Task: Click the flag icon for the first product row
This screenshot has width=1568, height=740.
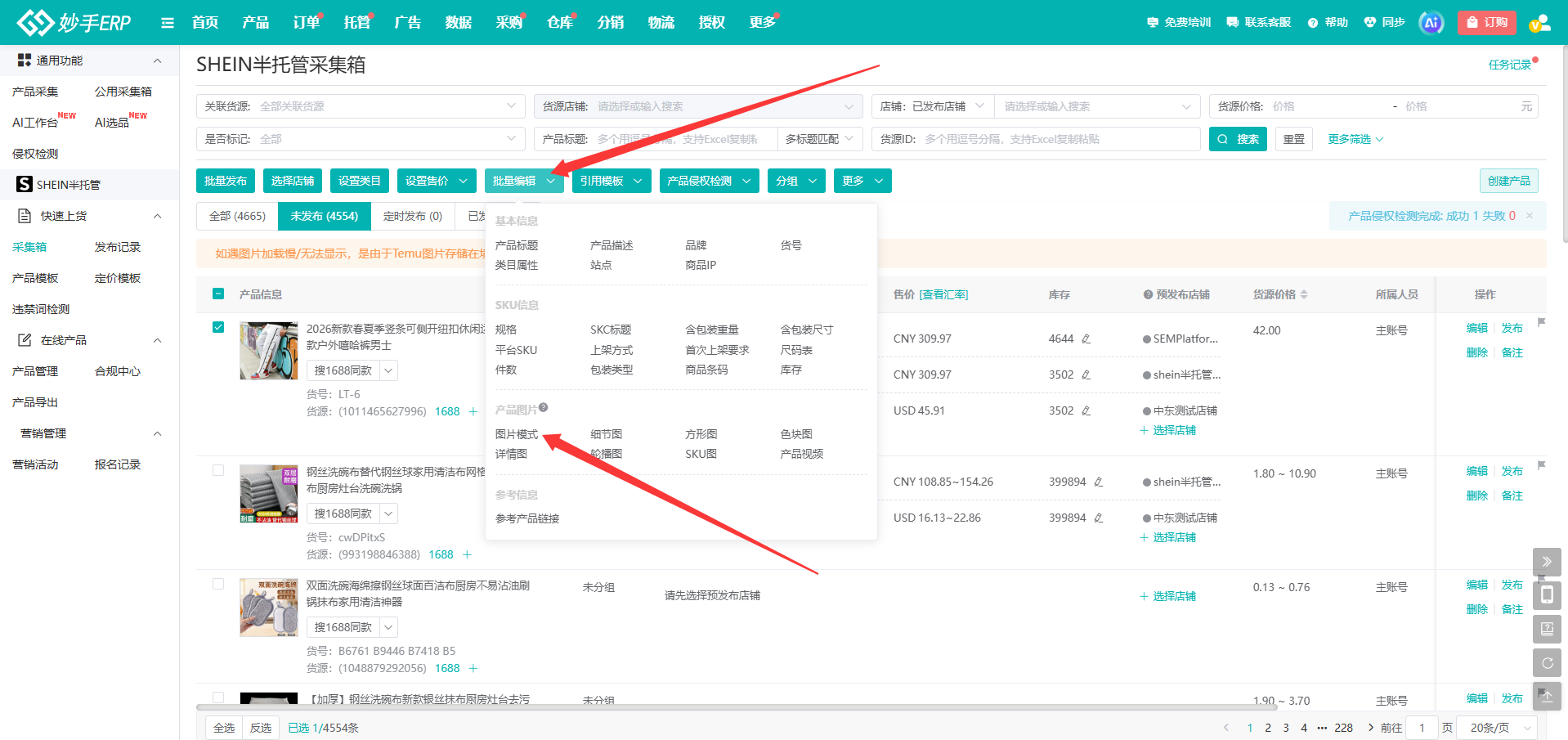Action: pyautogui.click(x=1541, y=322)
